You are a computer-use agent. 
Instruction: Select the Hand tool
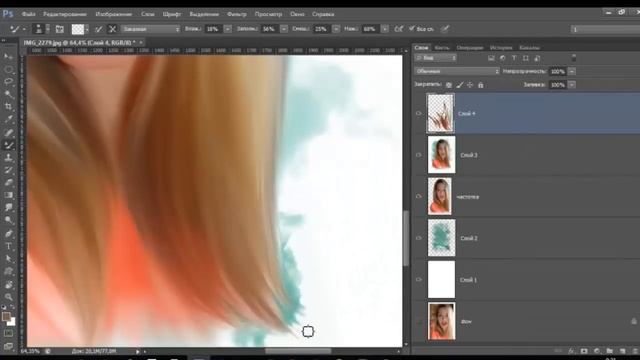(x=8, y=284)
